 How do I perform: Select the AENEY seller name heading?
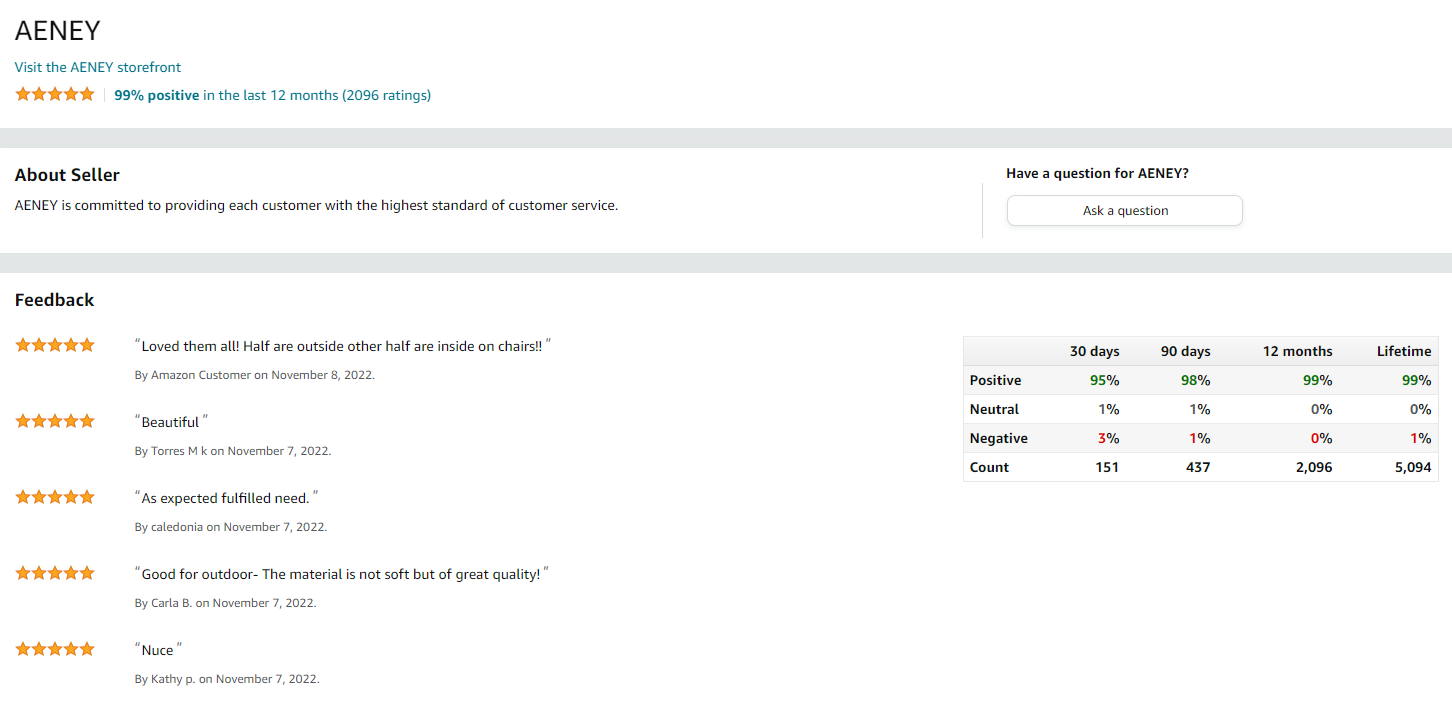coord(58,31)
